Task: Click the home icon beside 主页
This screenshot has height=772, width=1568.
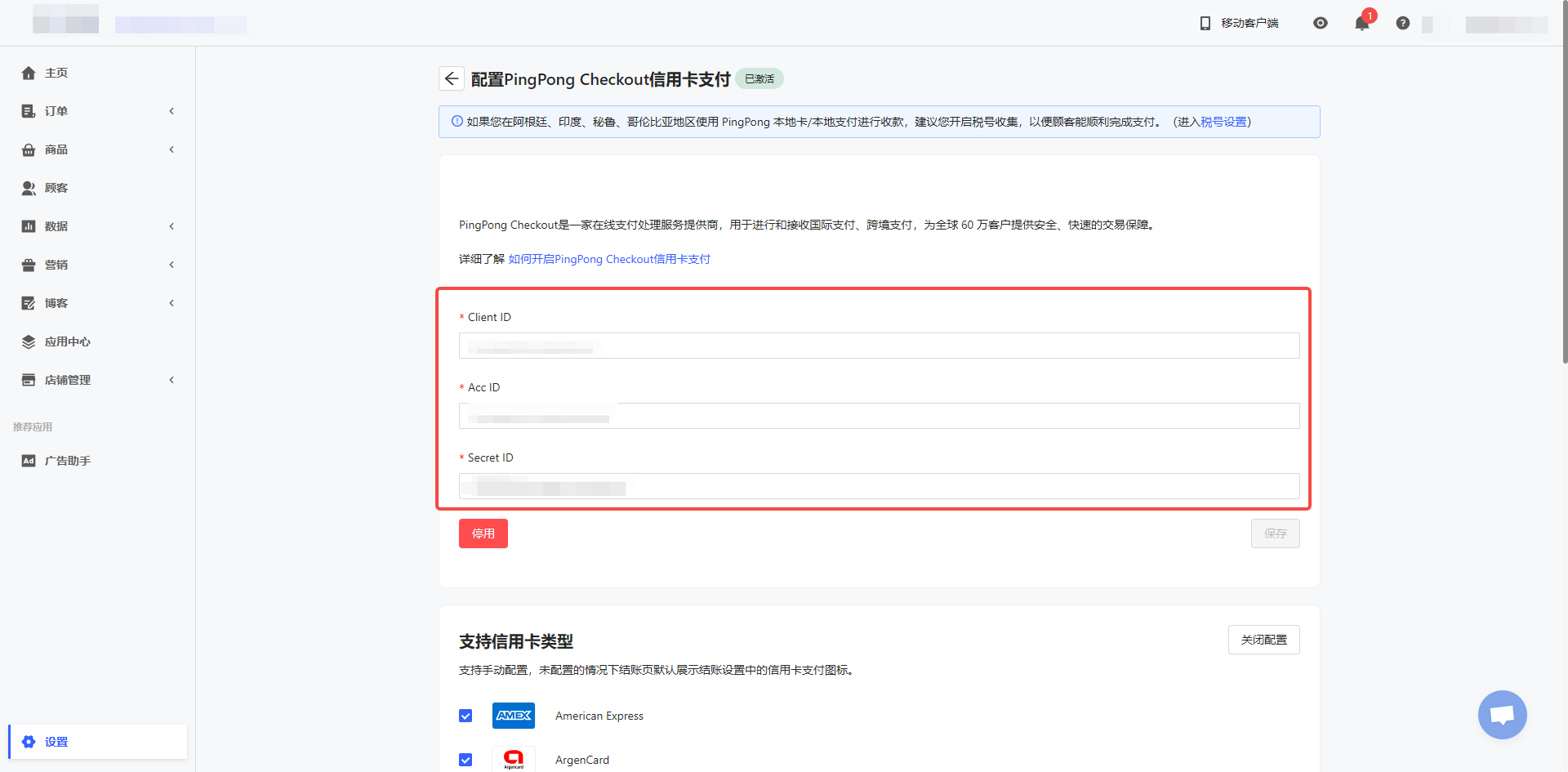Action: (29, 73)
